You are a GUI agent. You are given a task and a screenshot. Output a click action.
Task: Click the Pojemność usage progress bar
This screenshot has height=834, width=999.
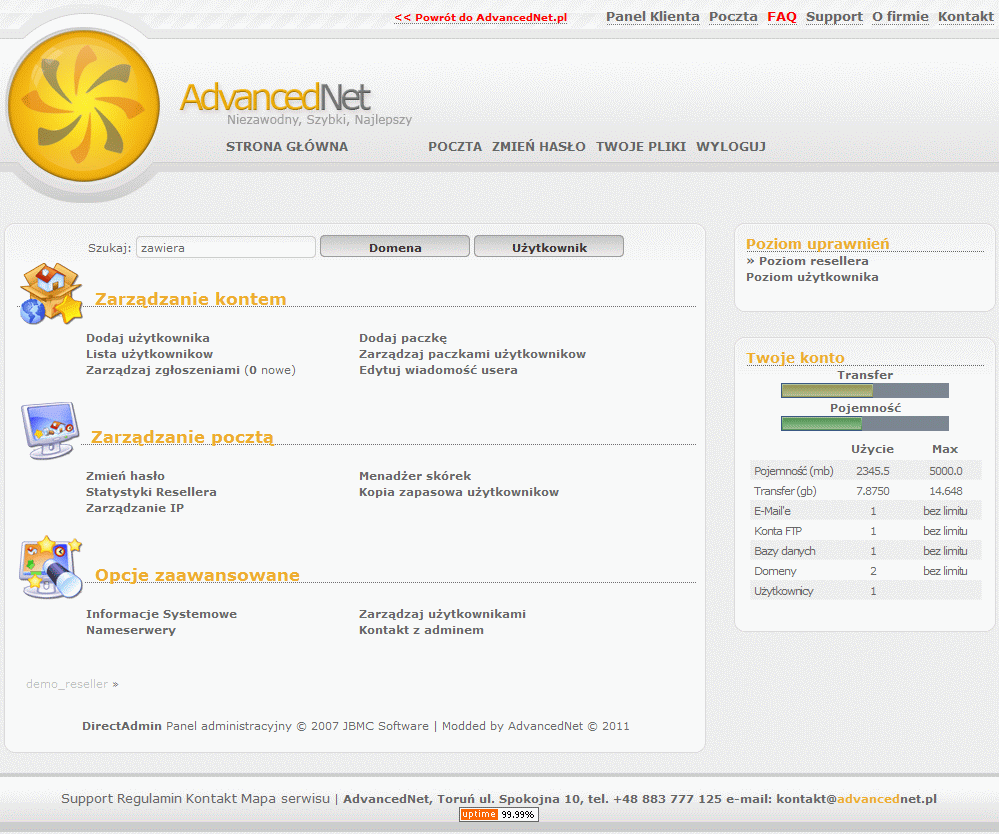click(x=864, y=424)
